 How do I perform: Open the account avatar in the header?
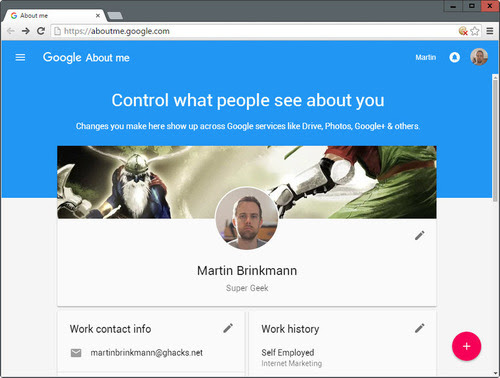click(479, 57)
